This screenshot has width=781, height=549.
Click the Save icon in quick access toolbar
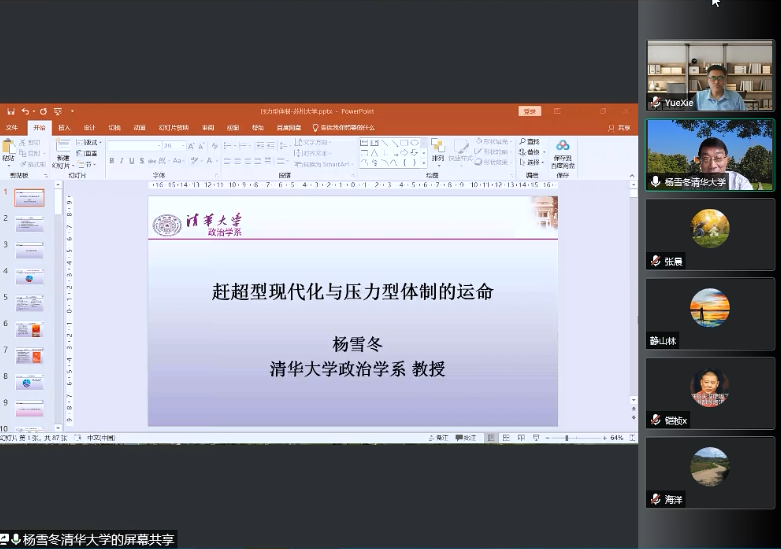[x=9, y=111]
